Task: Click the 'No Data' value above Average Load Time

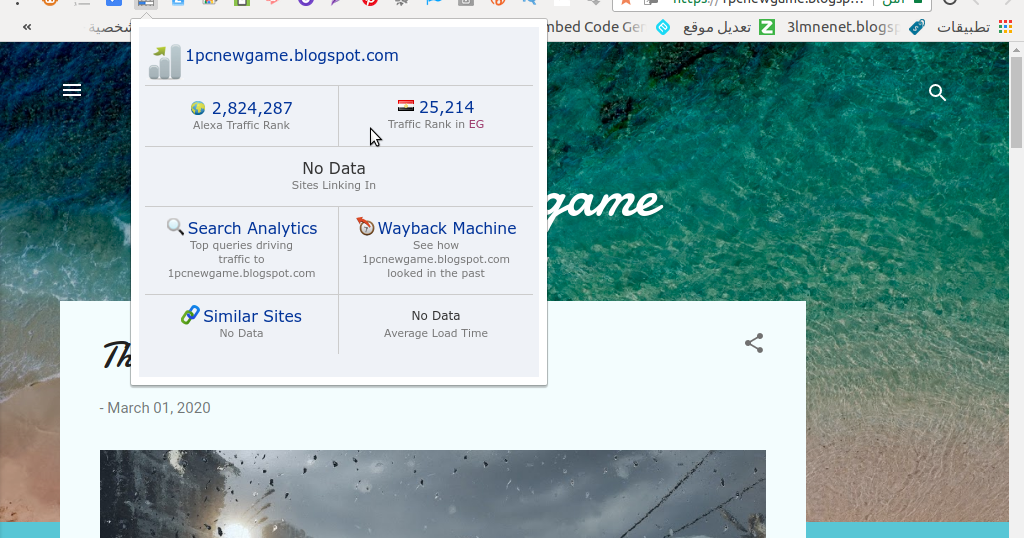Action: [436, 315]
